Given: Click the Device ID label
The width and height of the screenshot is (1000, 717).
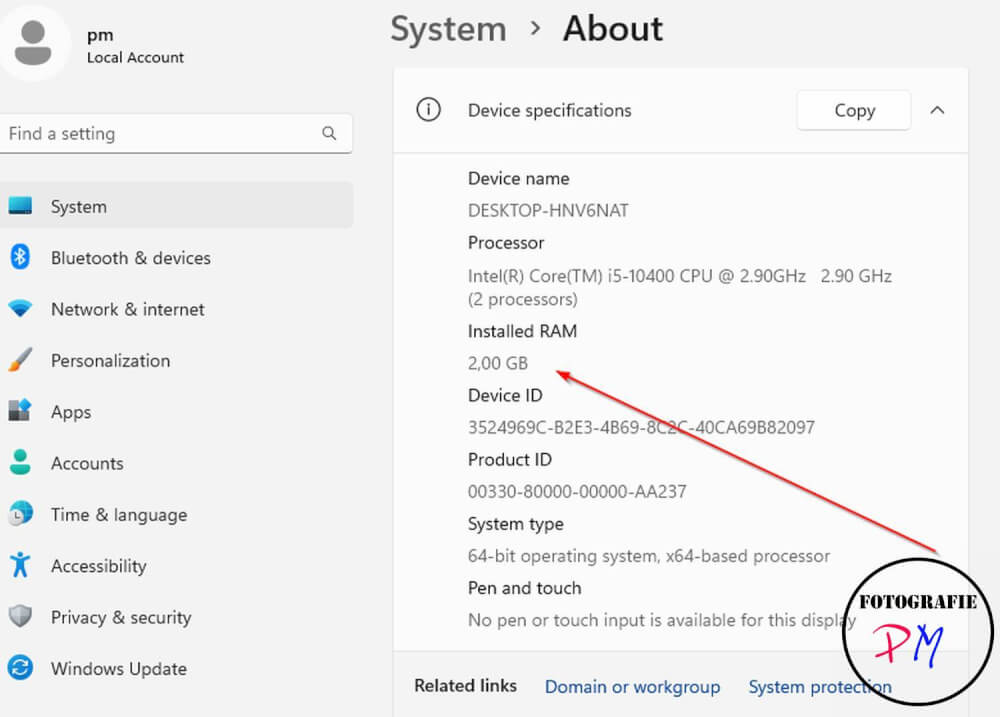Looking at the screenshot, I should (505, 395).
